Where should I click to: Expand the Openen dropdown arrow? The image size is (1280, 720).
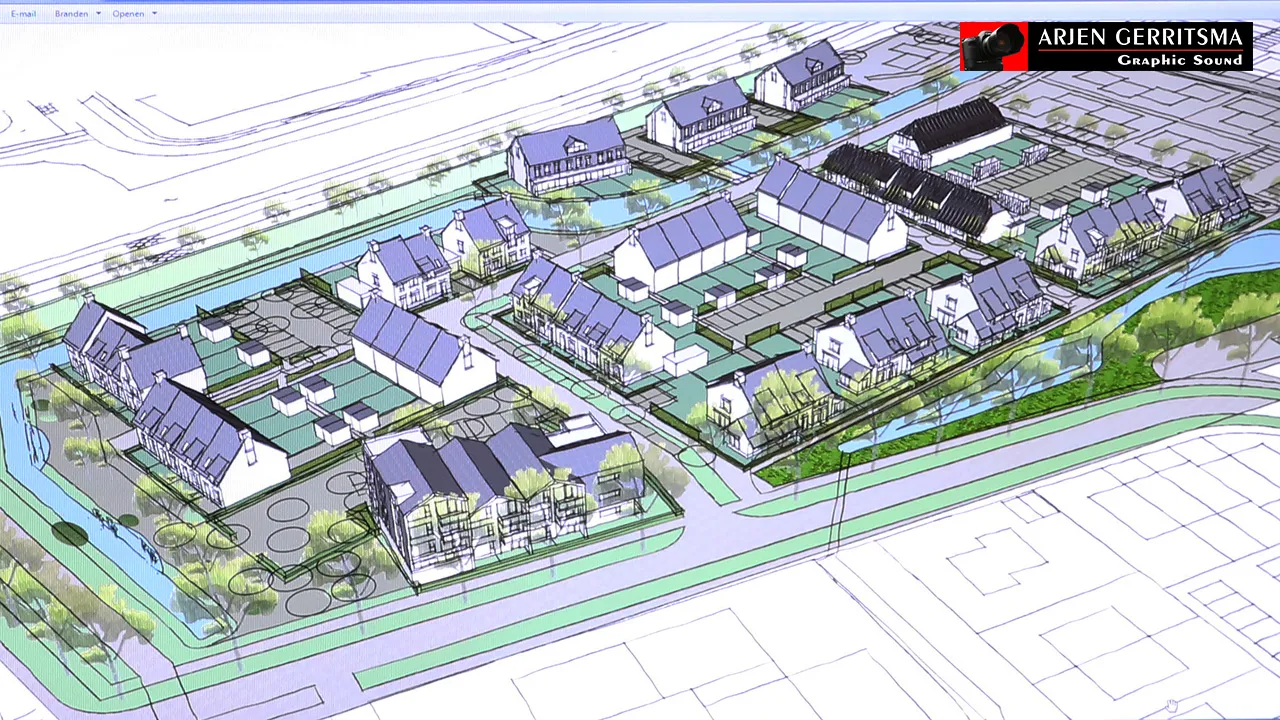154,14
